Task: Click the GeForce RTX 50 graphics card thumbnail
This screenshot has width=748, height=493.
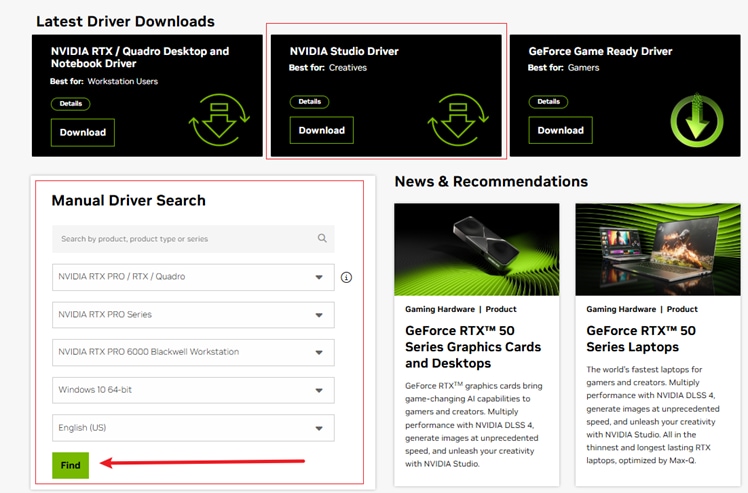Action: point(477,250)
